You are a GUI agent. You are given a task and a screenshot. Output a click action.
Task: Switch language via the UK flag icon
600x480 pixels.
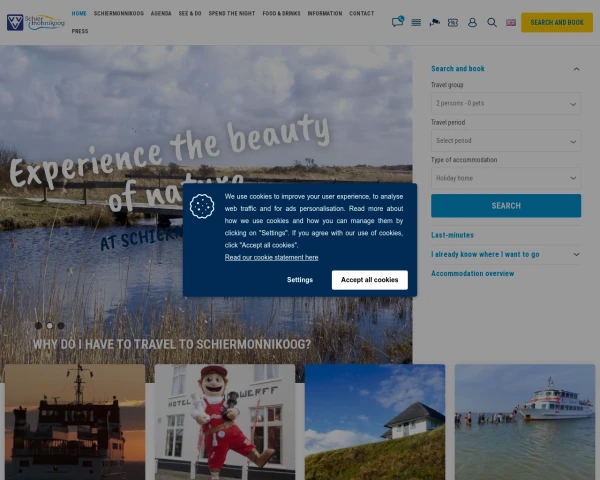pyautogui.click(x=511, y=23)
